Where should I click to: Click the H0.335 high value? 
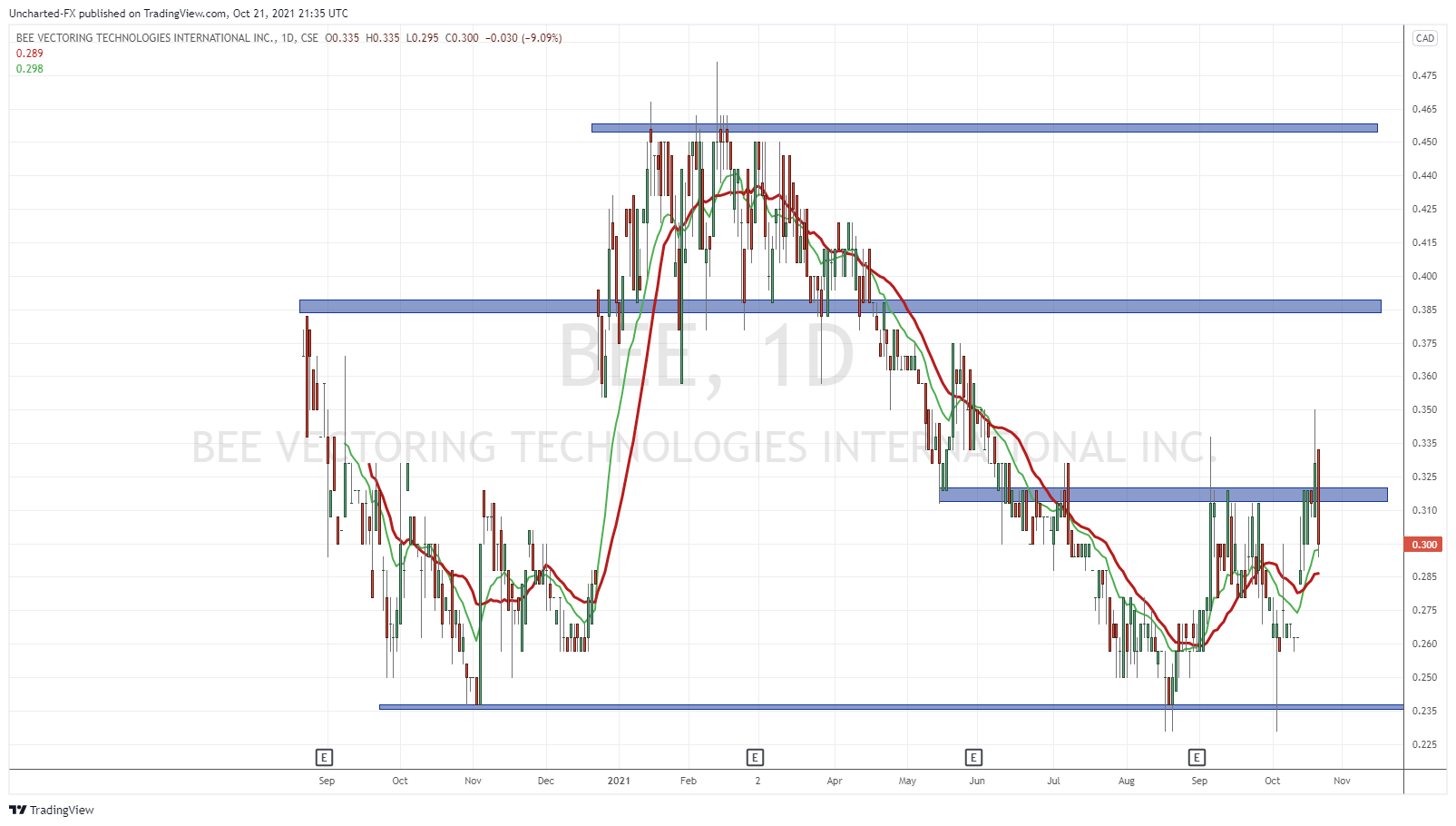pos(383,38)
